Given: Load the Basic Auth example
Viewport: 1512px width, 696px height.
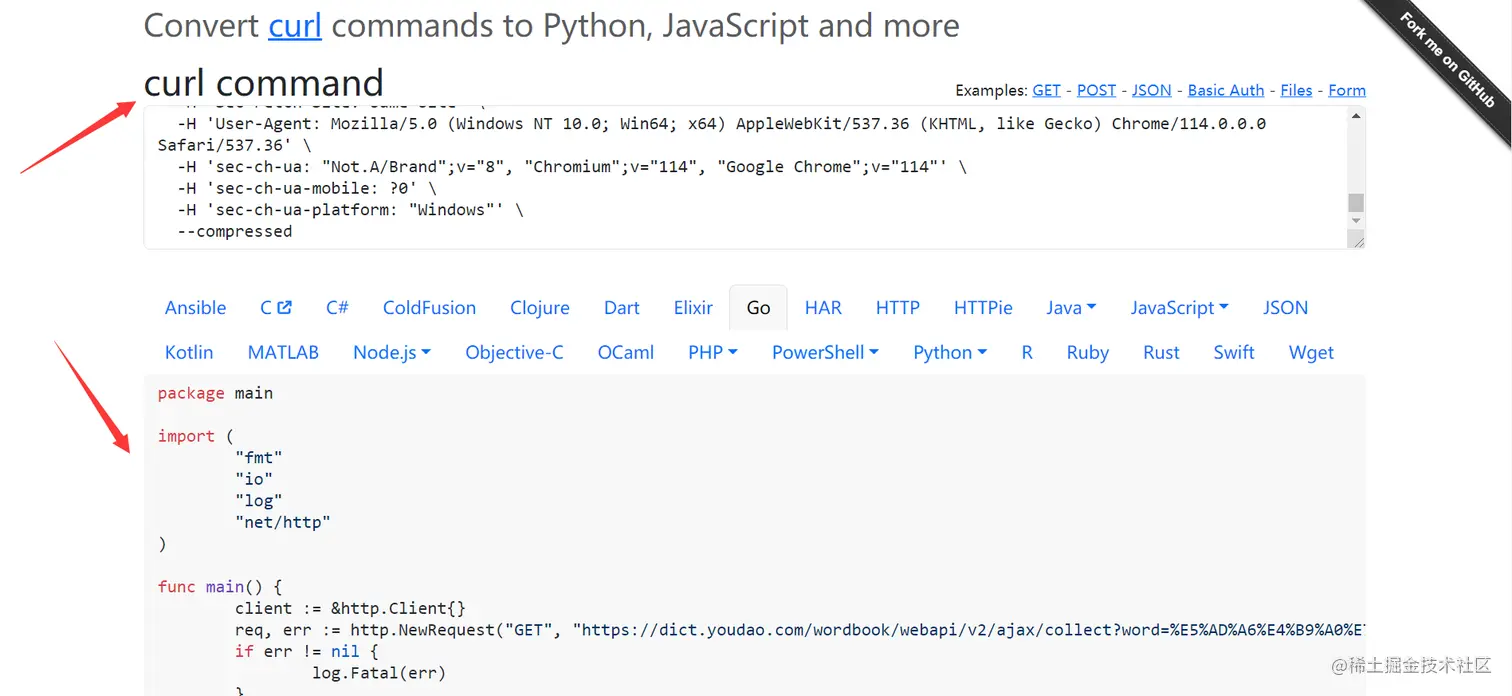Looking at the screenshot, I should 1225,90.
